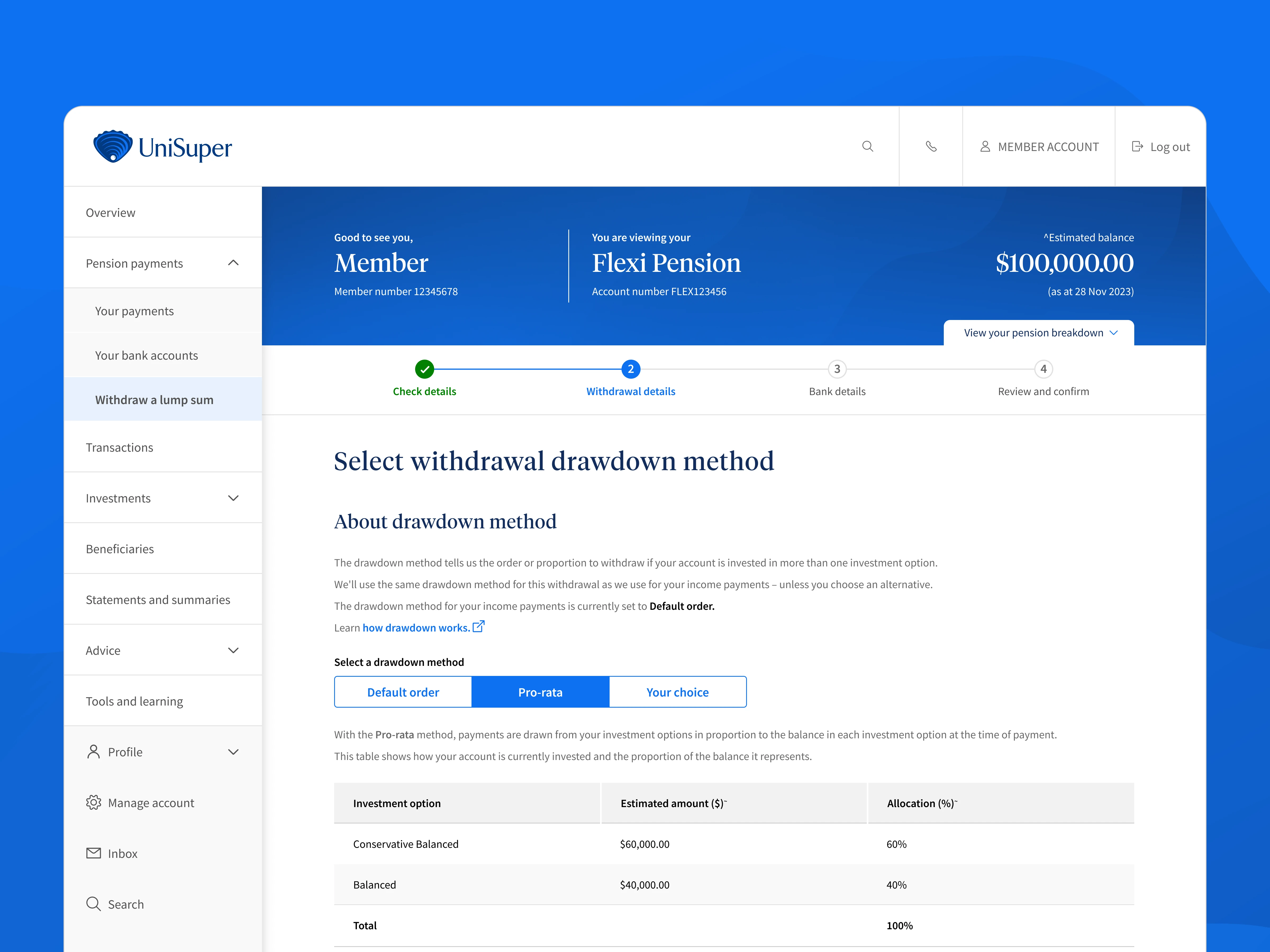This screenshot has width=1270, height=952.
Task: Open the Overview page
Action: pos(163,212)
